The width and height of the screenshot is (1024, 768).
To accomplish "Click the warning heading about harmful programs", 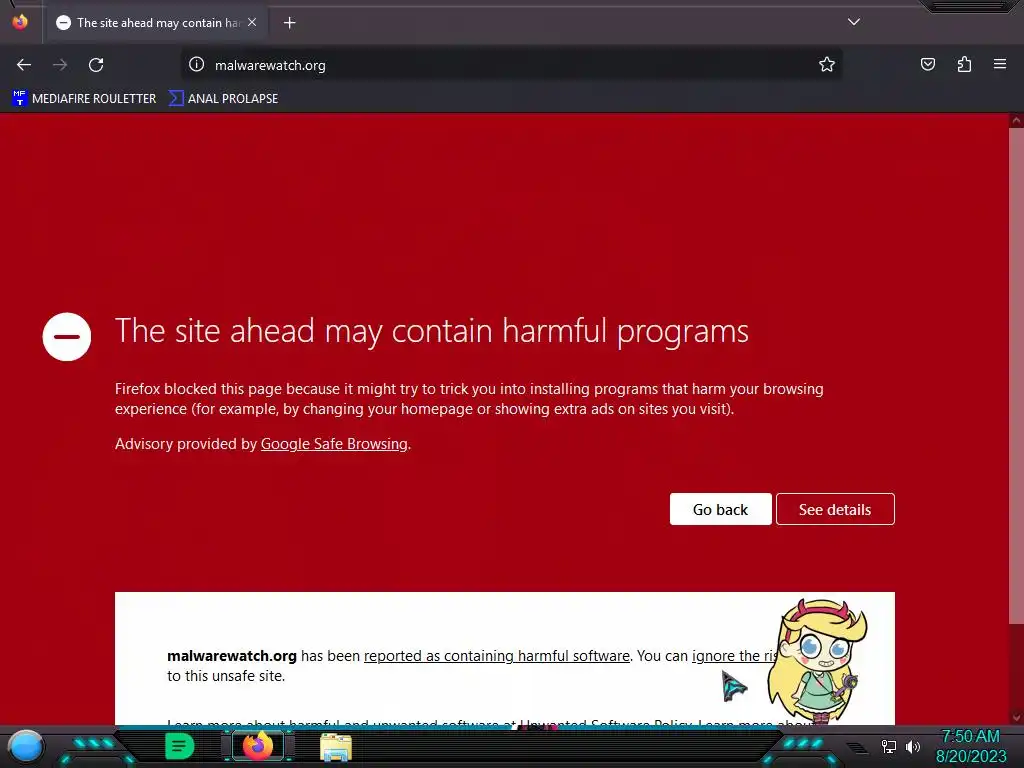I will pyautogui.click(x=432, y=331).
